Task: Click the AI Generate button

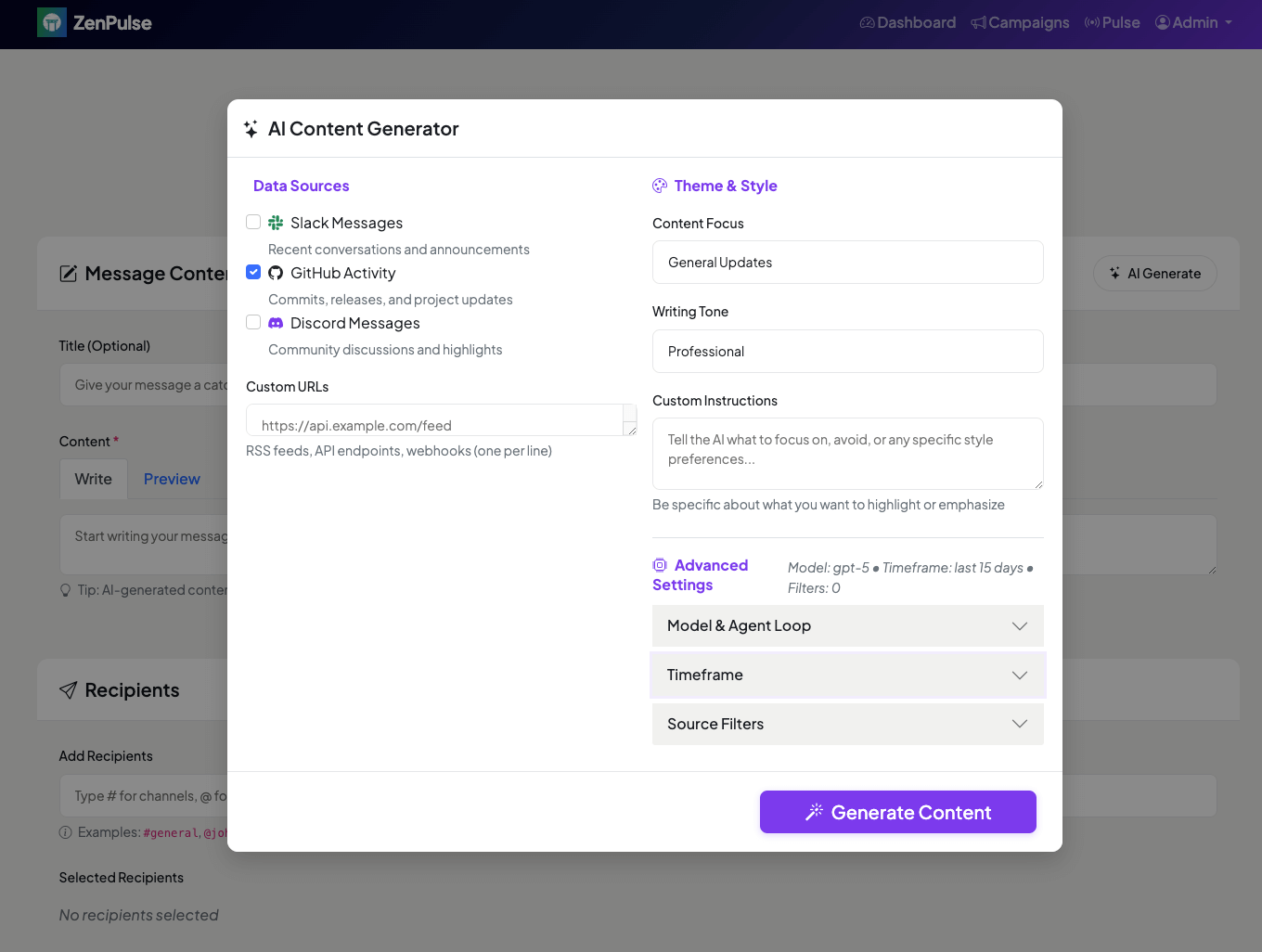Action: pos(1154,274)
